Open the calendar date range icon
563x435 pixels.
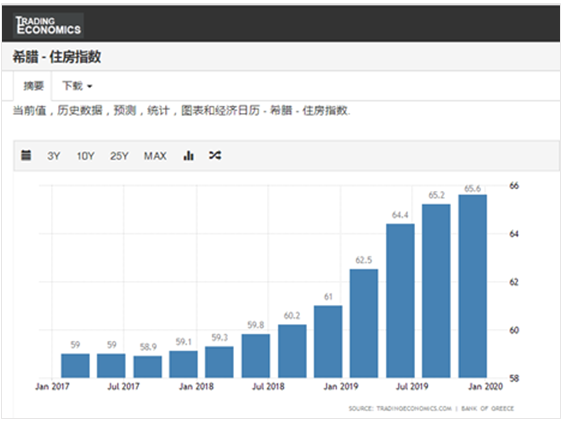click(x=26, y=155)
